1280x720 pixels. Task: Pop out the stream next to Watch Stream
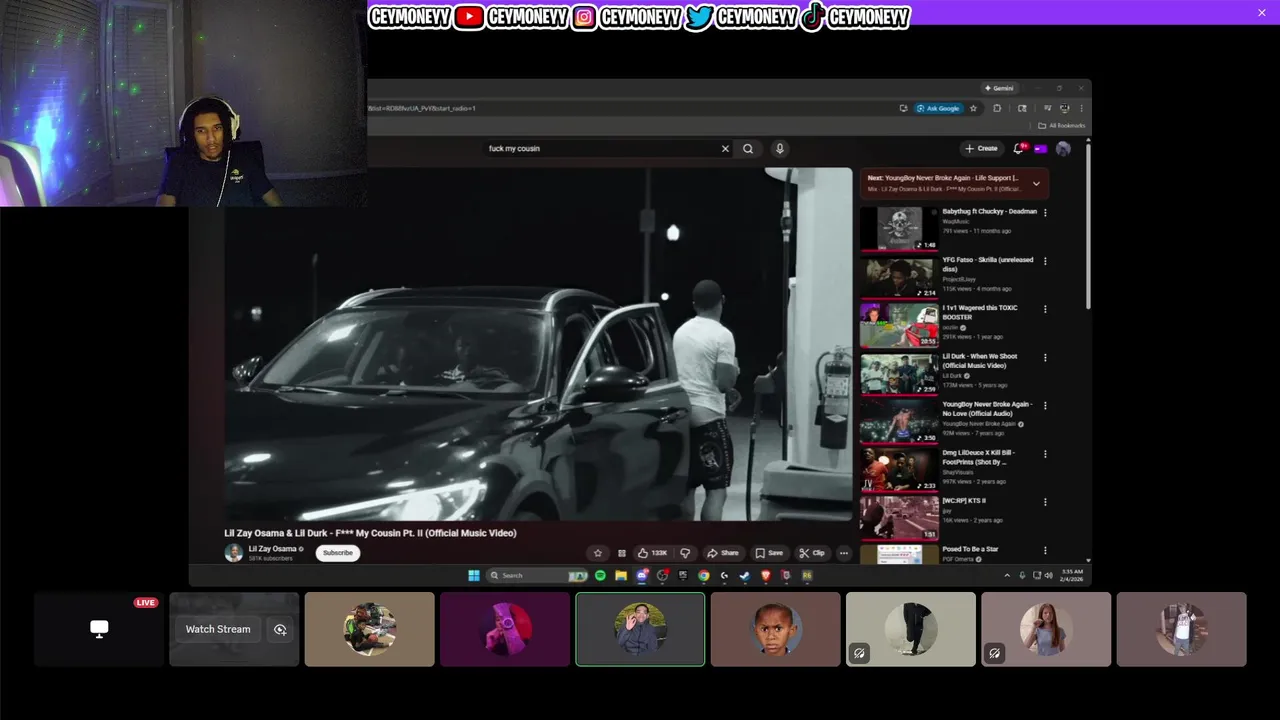click(x=280, y=629)
